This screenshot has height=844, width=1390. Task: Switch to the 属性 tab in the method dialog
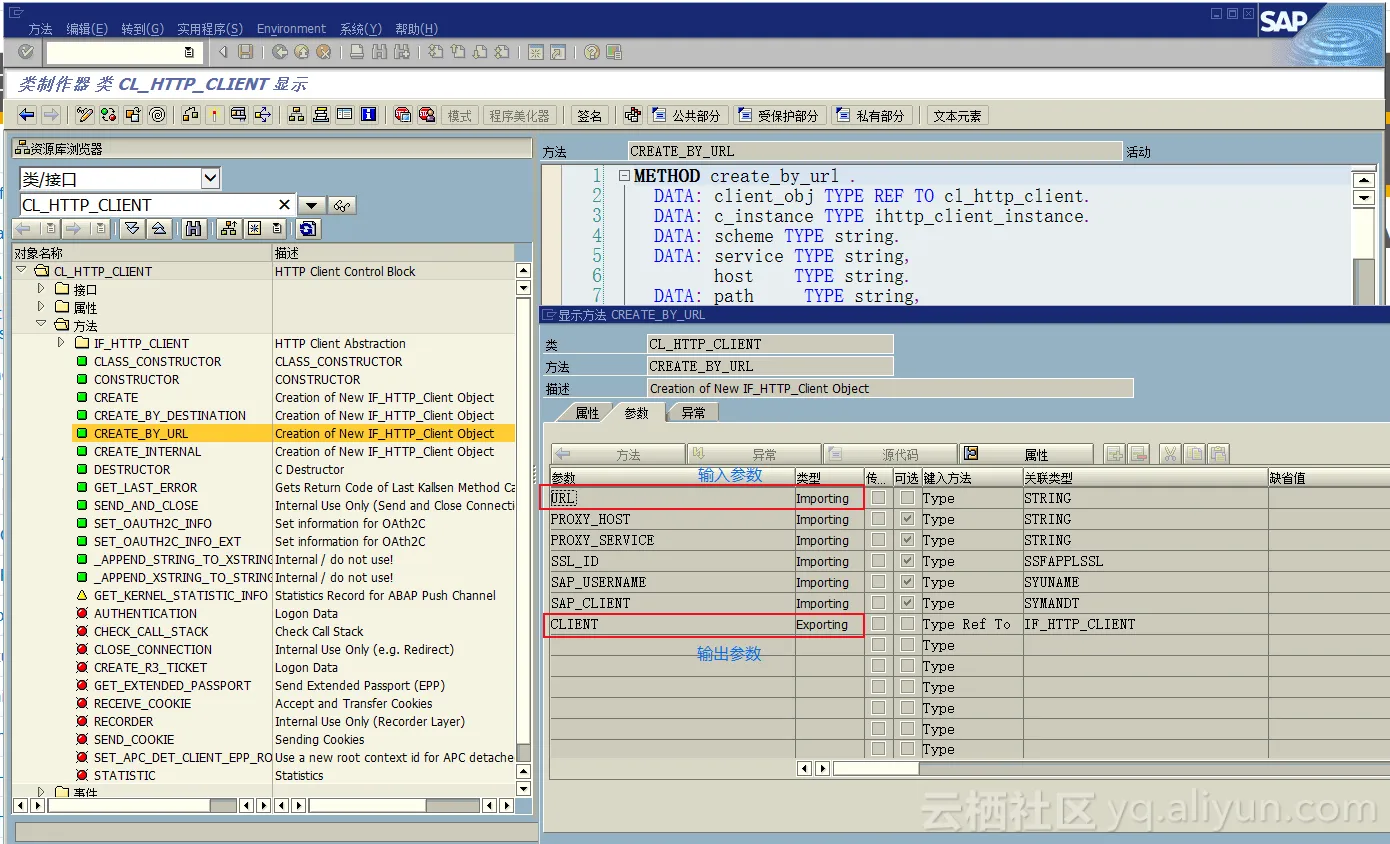point(587,412)
